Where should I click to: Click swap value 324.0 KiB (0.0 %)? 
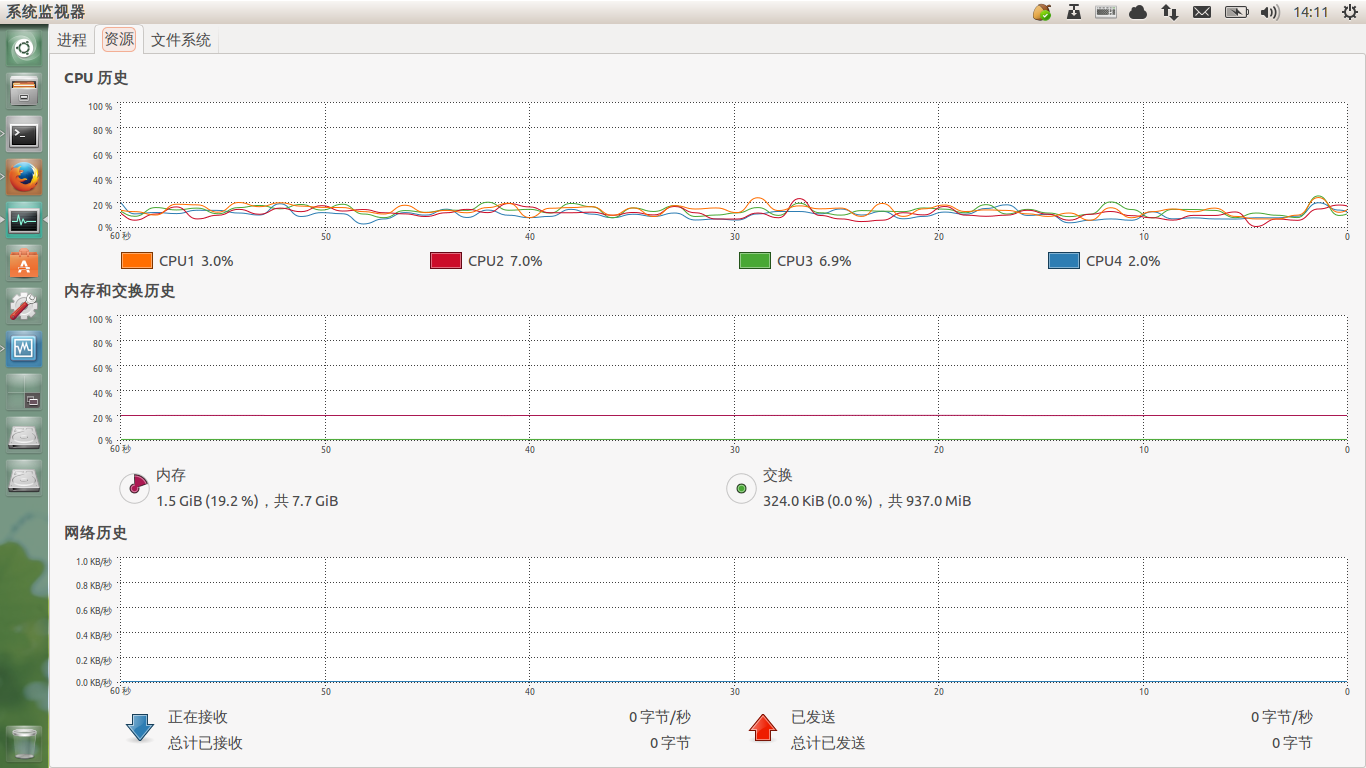(817, 501)
